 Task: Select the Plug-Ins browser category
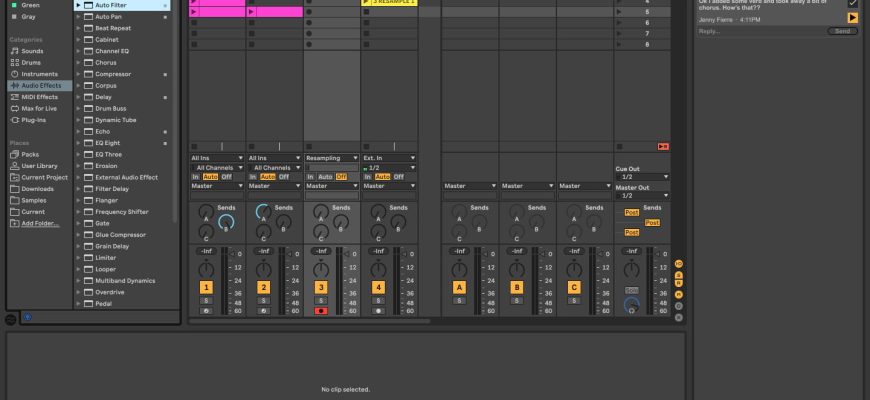click(34, 119)
